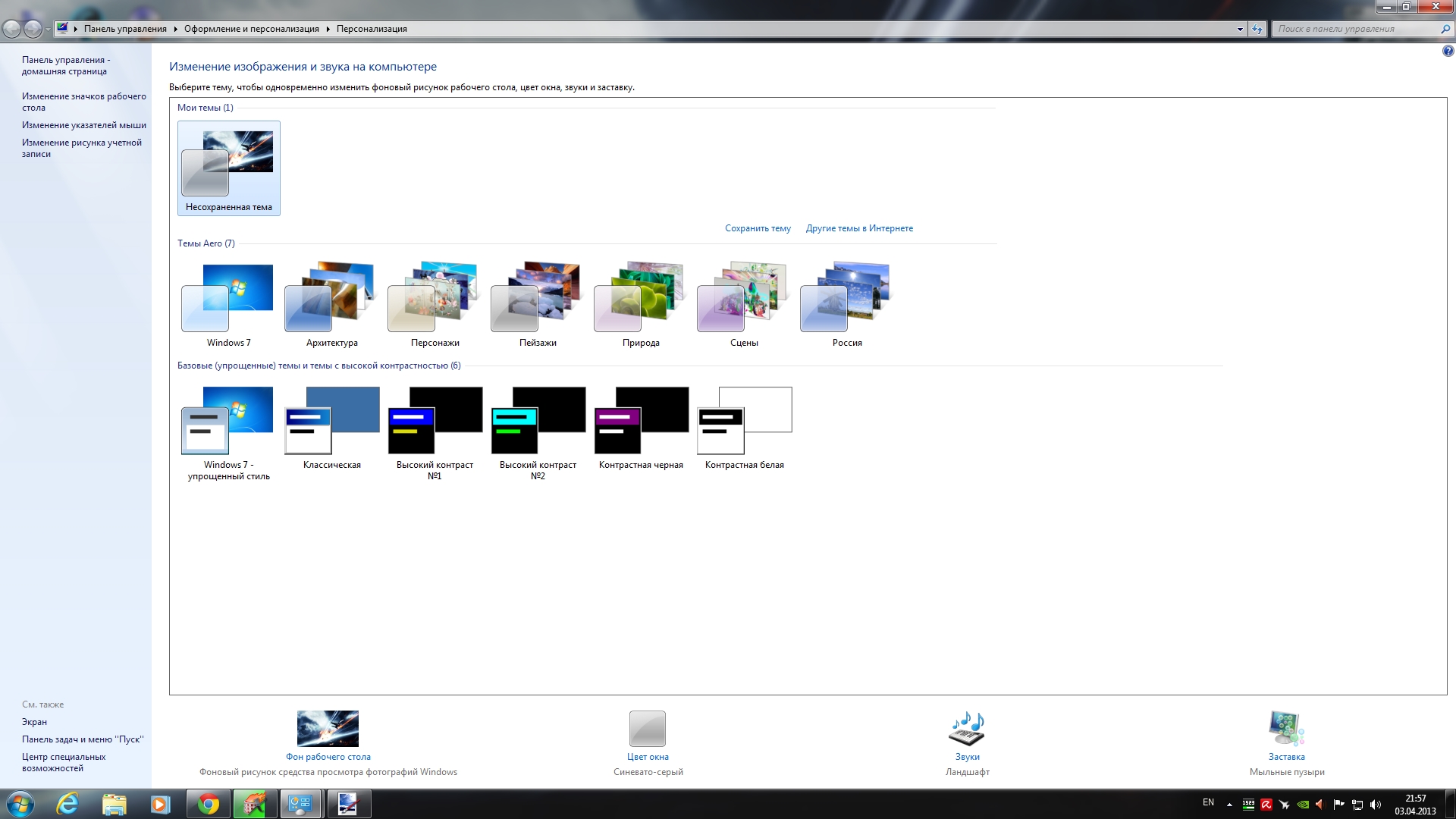
Task: Switch to Control Panel taskbar button
Action: 301,804
